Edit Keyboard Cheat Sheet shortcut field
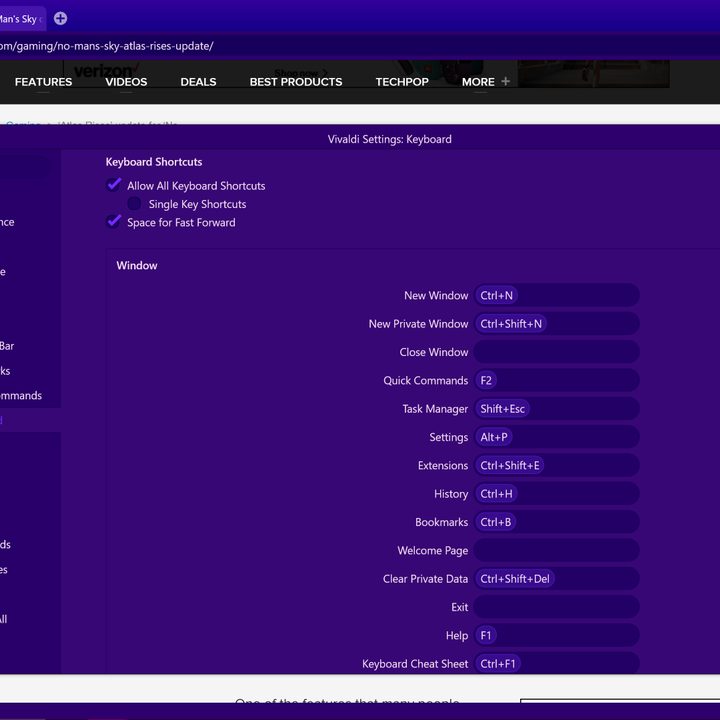This screenshot has width=720, height=720. [557, 664]
